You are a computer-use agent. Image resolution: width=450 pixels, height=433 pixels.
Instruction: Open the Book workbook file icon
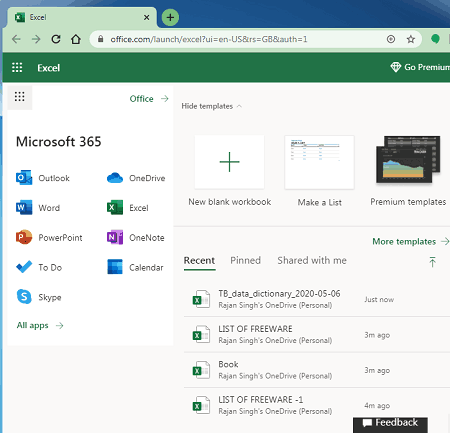pos(201,370)
